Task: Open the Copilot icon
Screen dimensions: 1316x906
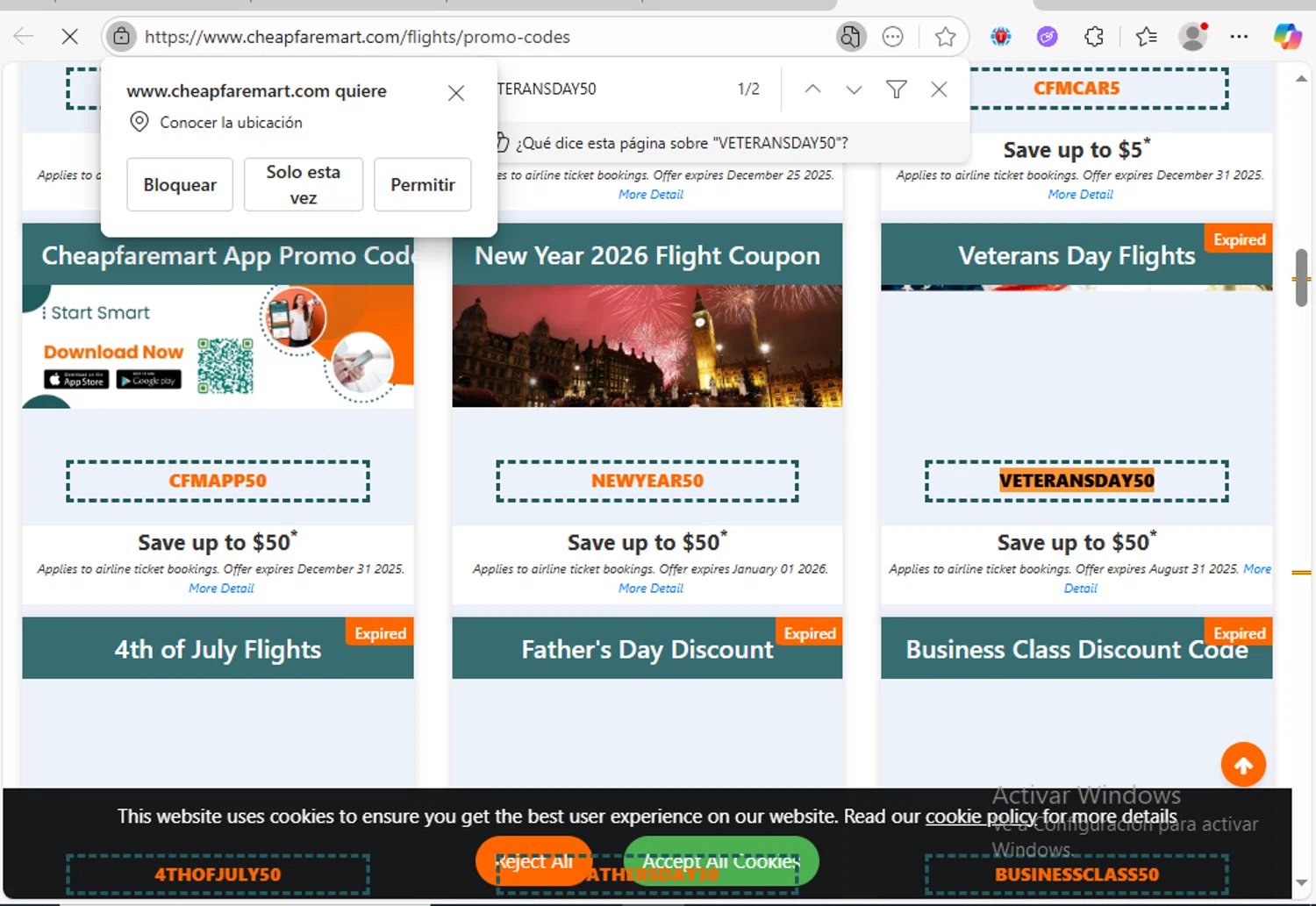Action: click(1287, 37)
